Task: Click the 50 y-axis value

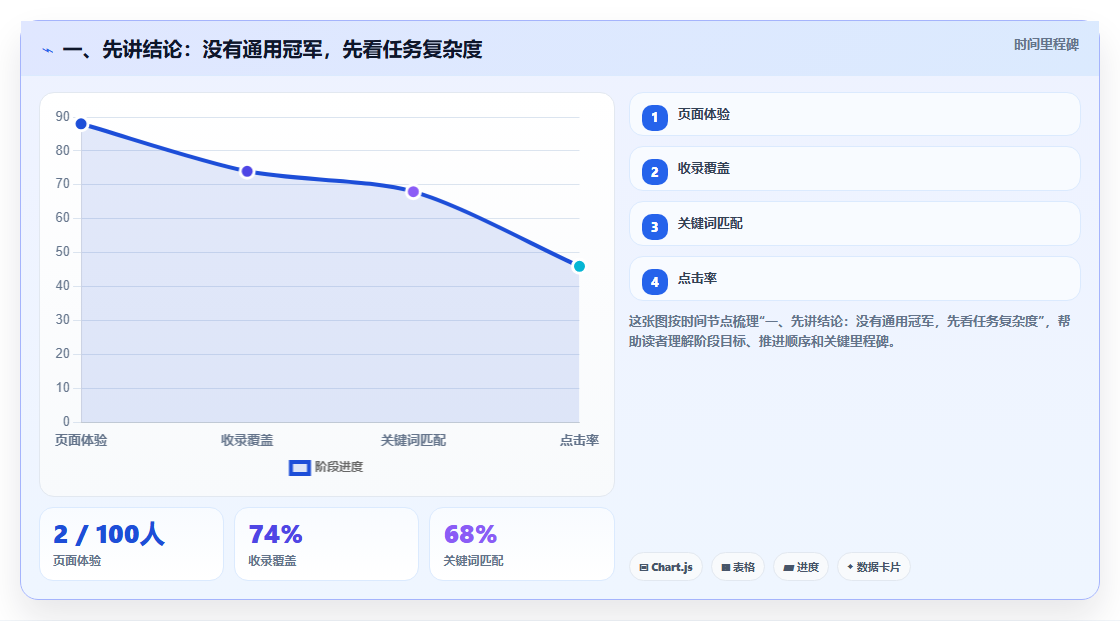Action: coord(63,252)
